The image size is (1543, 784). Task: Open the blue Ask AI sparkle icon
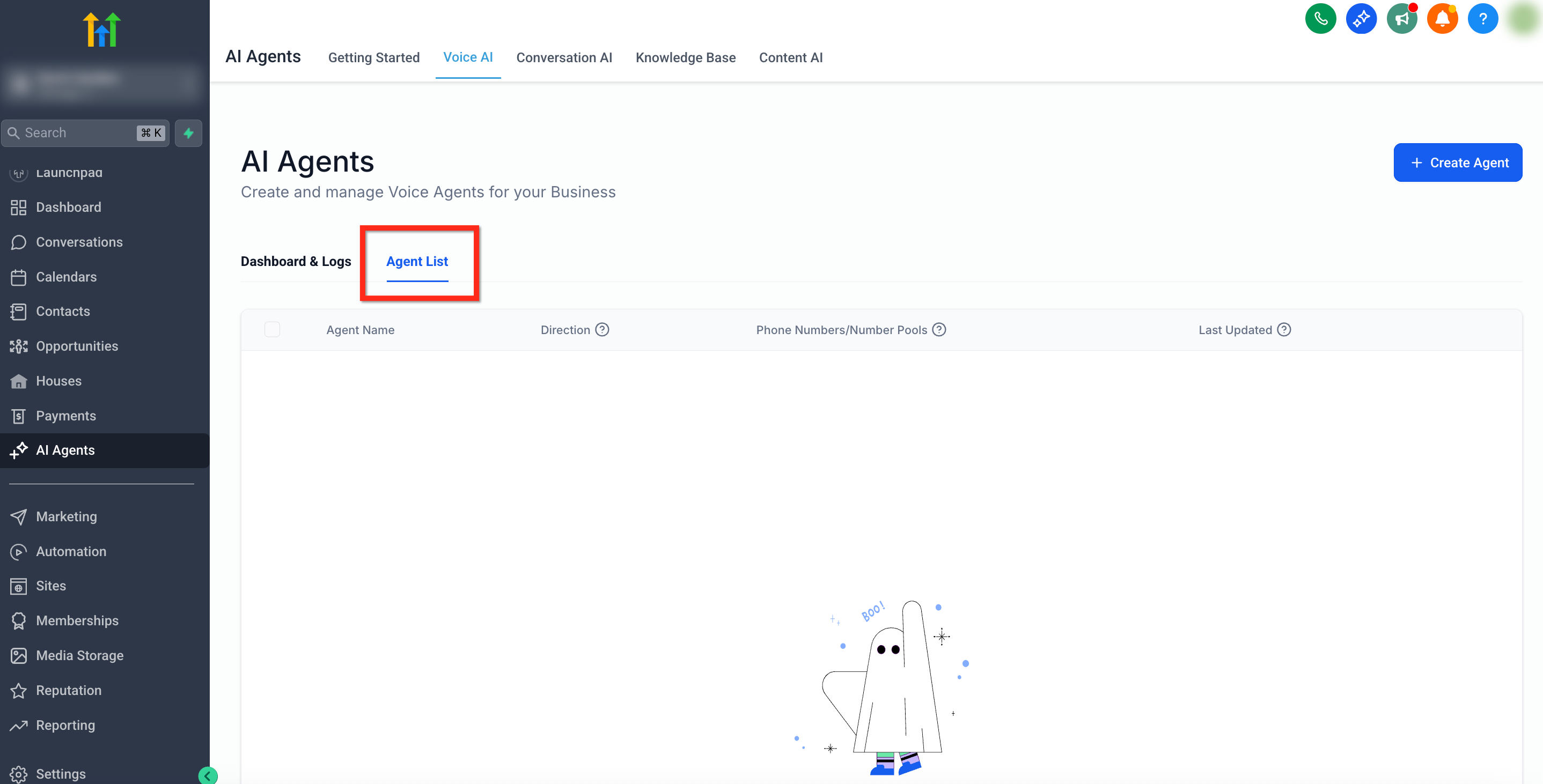tap(1361, 19)
